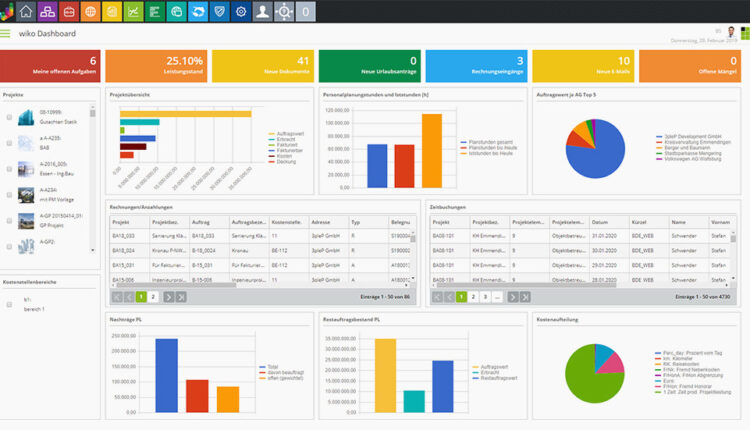
Task: Jump to last page of Zeitbuchungen
Action: click(525, 297)
